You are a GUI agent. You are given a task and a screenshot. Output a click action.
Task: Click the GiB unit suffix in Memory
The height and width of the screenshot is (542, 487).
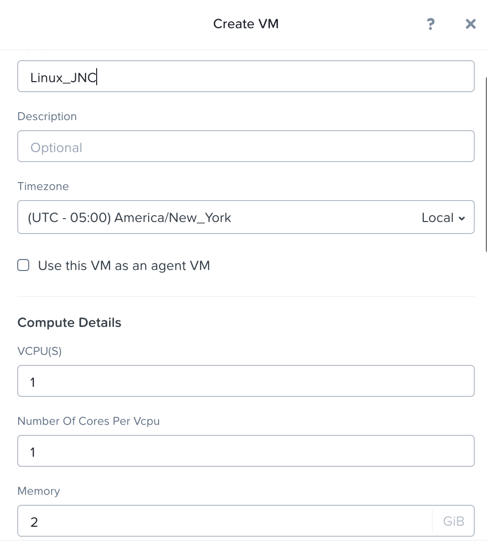(453, 521)
